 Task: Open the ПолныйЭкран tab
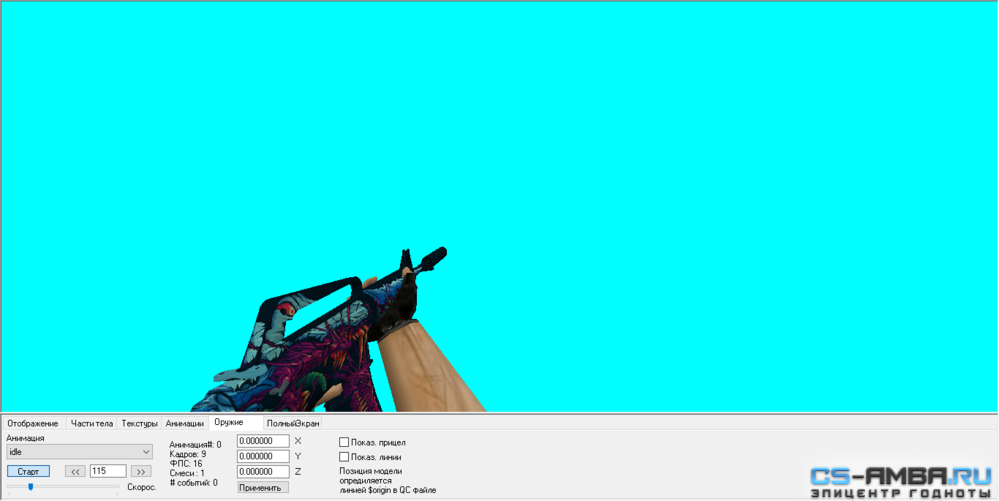point(293,423)
